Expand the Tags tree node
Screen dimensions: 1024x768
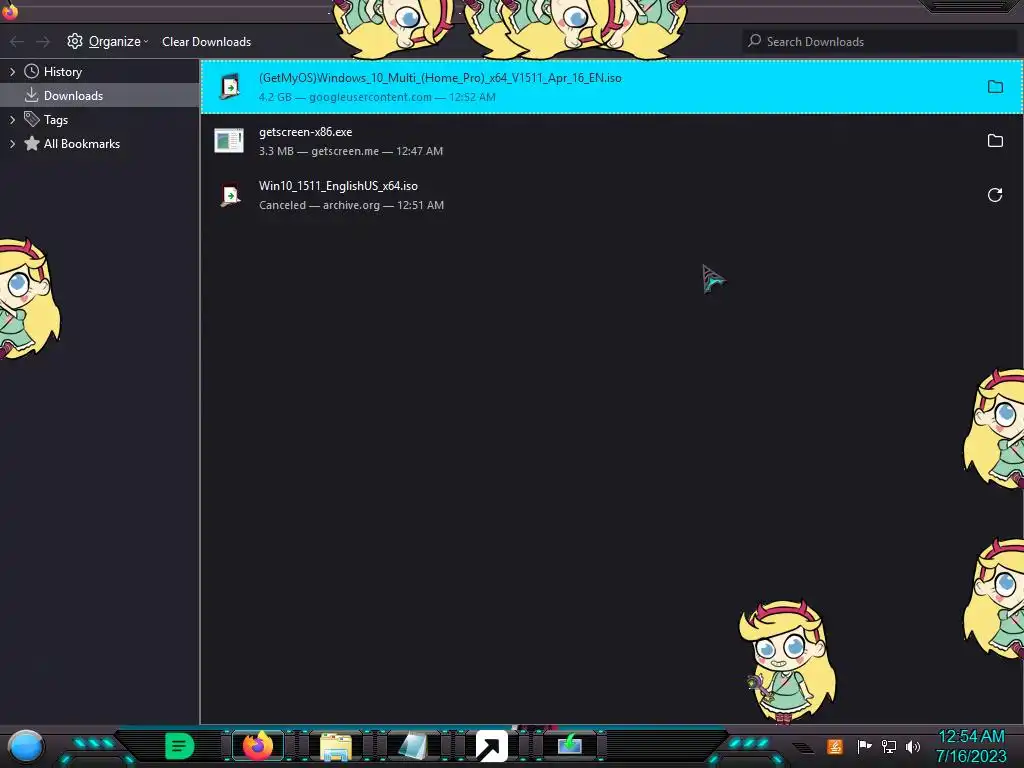[x=12, y=120]
